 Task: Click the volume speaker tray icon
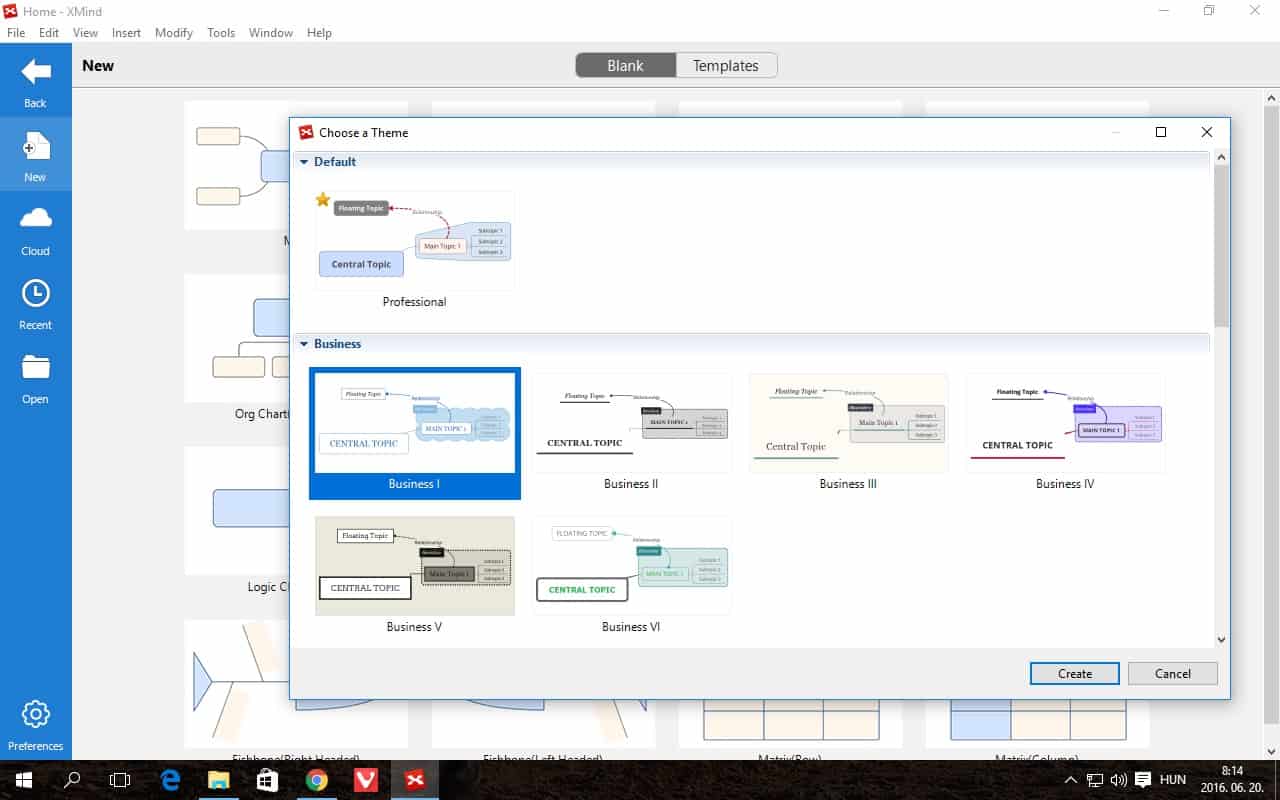point(1119,780)
